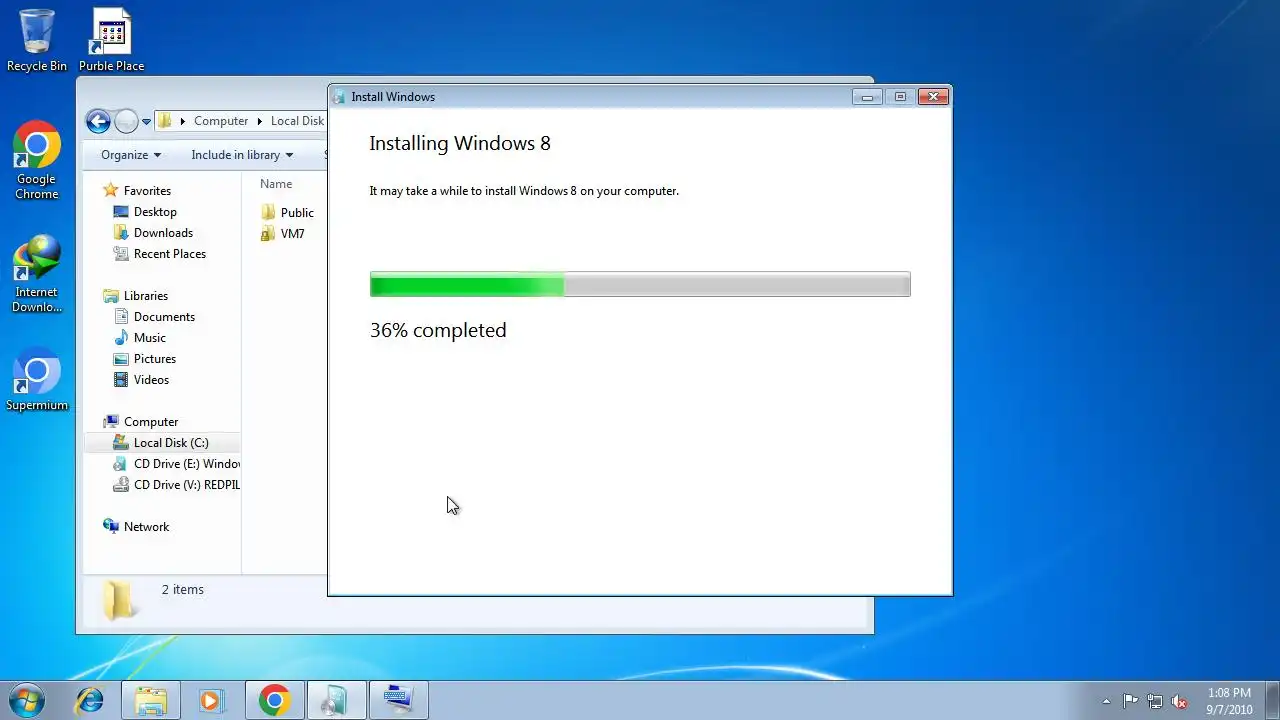Image resolution: width=1280 pixels, height=720 pixels.
Task: Open Documents library
Action: pos(164,317)
